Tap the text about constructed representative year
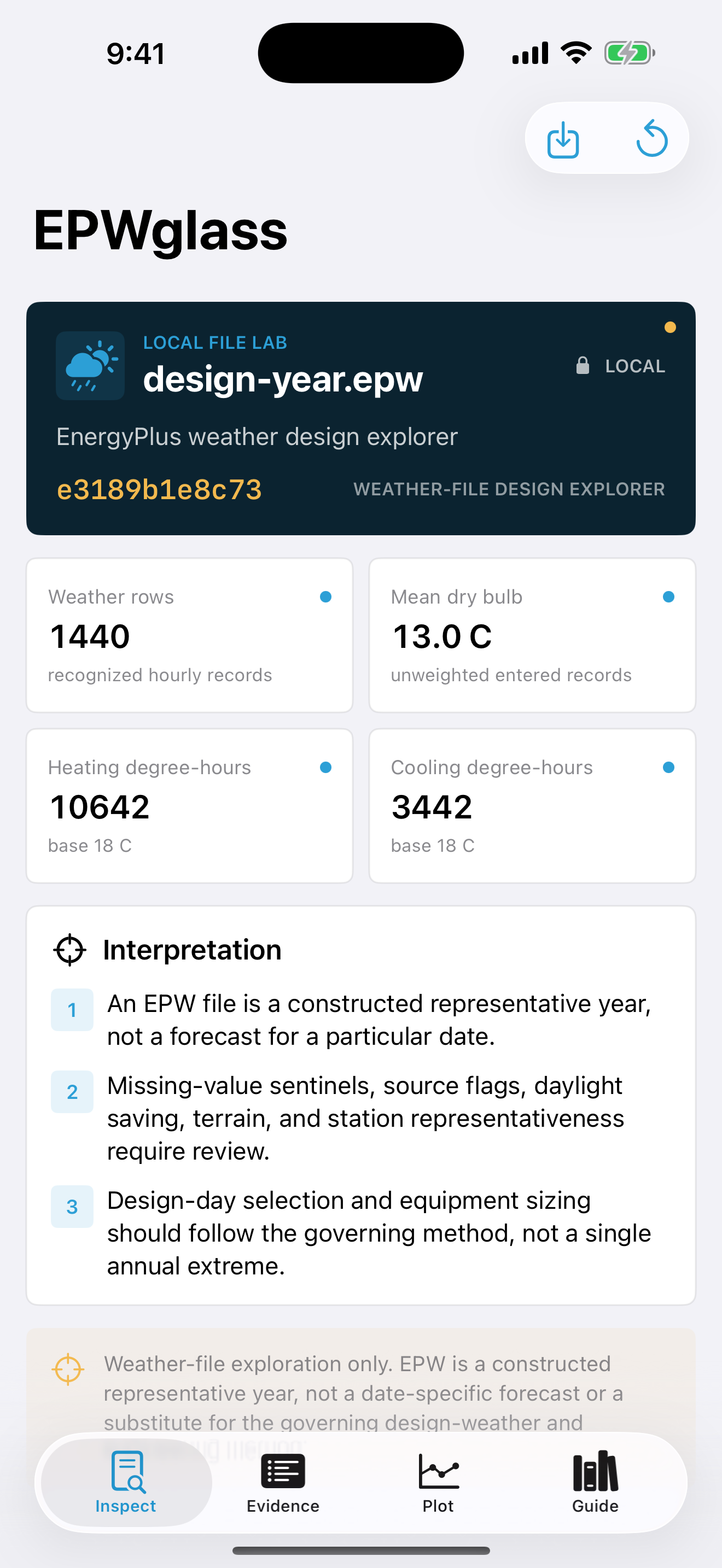722x1568 pixels. (x=379, y=1020)
